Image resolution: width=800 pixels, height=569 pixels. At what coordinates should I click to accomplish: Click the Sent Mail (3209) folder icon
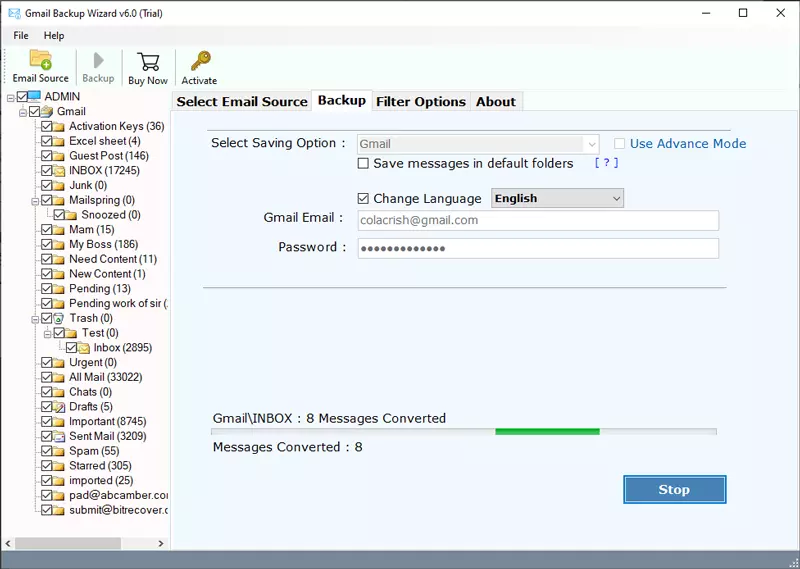(x=59, y=436)
